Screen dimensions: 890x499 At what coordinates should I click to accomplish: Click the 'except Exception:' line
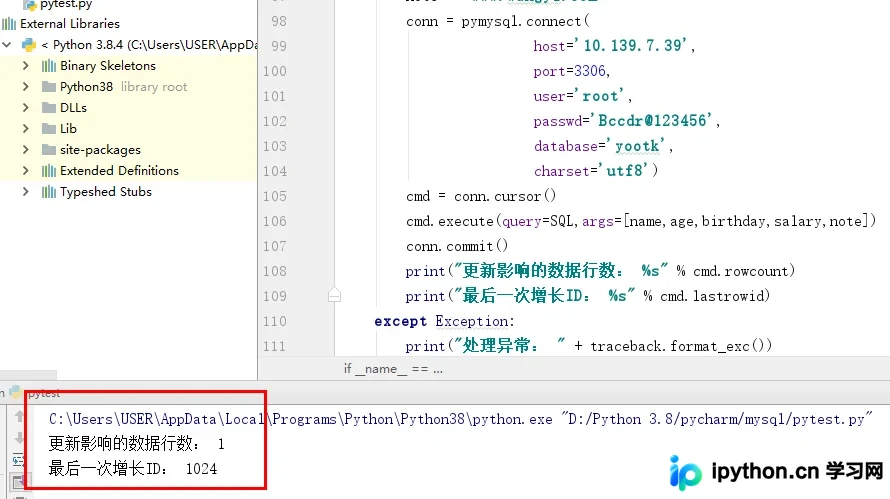click(444, 321)
